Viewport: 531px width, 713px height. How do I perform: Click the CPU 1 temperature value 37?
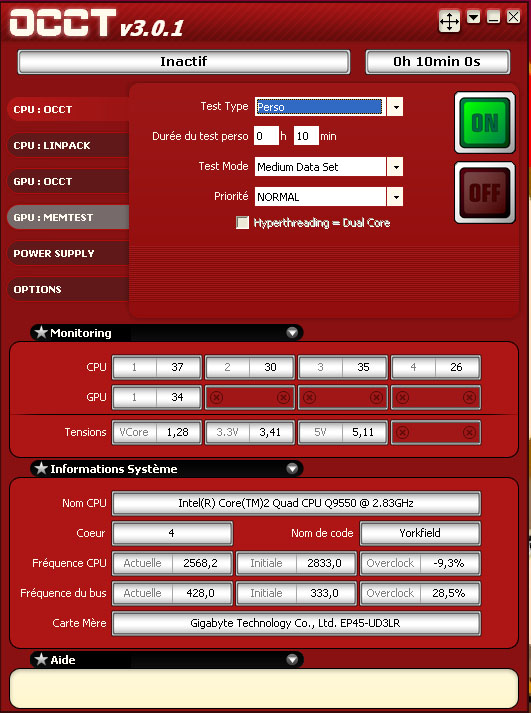click(178, 367)
